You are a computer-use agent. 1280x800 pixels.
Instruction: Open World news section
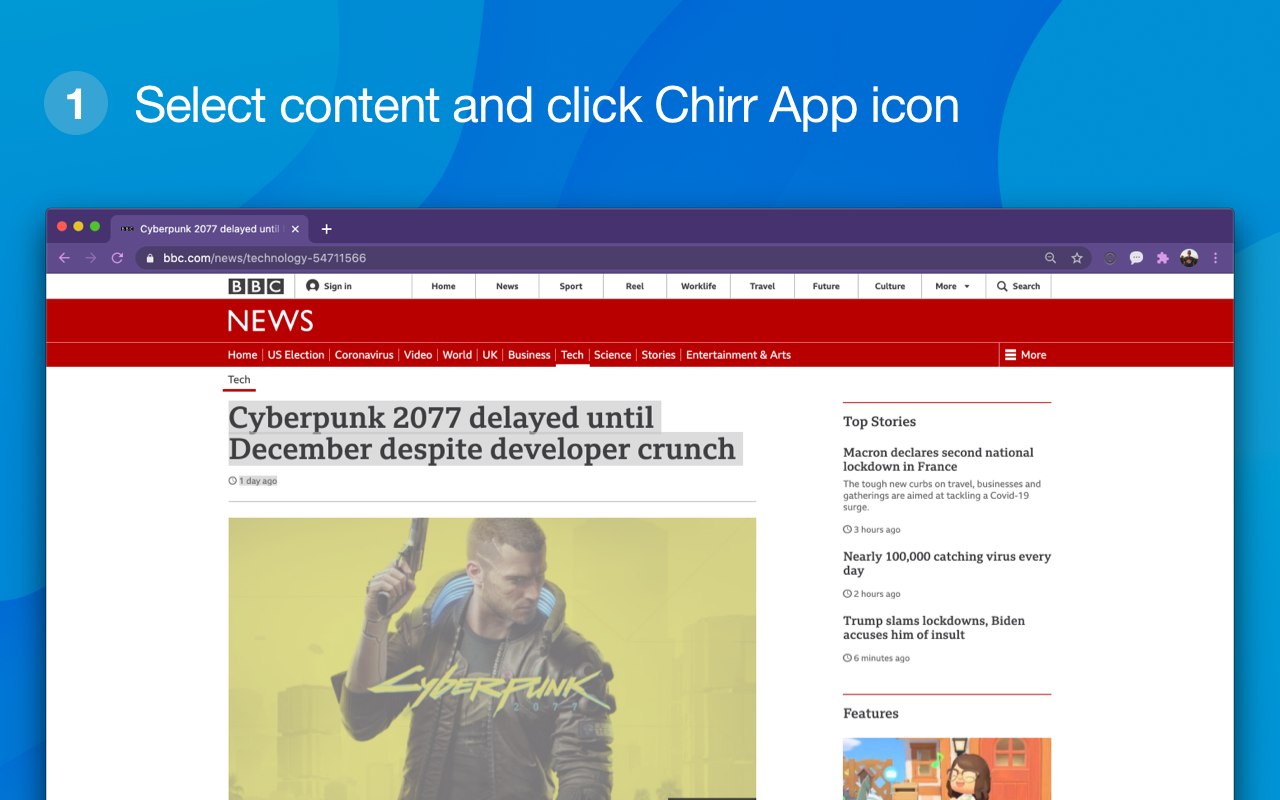point(457,355)
